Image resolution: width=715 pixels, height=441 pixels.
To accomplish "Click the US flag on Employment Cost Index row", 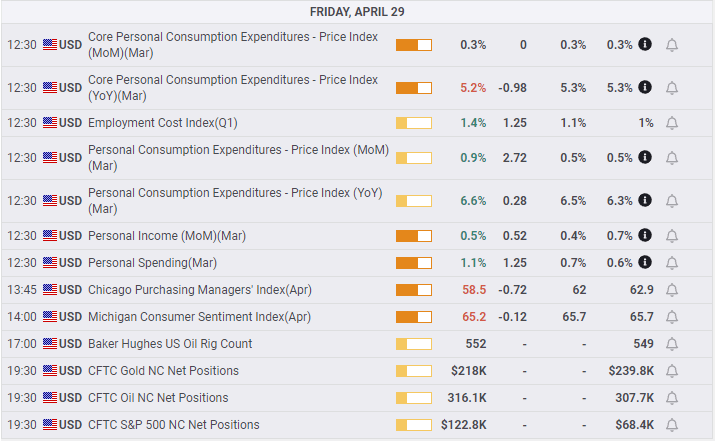I will point(50,123).
